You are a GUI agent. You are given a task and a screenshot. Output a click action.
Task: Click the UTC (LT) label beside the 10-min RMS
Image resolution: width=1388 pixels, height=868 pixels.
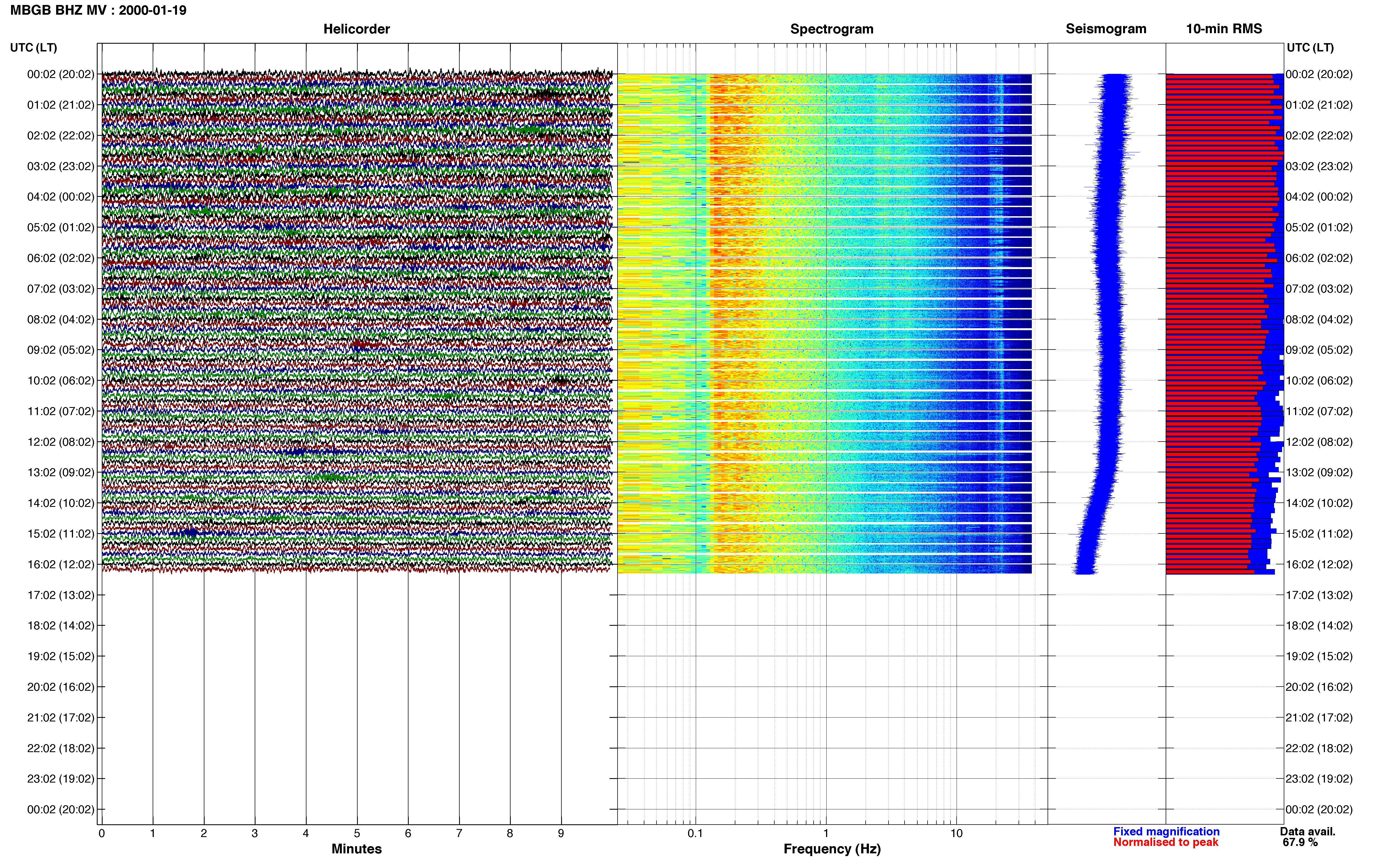(x=1310, y=48)
